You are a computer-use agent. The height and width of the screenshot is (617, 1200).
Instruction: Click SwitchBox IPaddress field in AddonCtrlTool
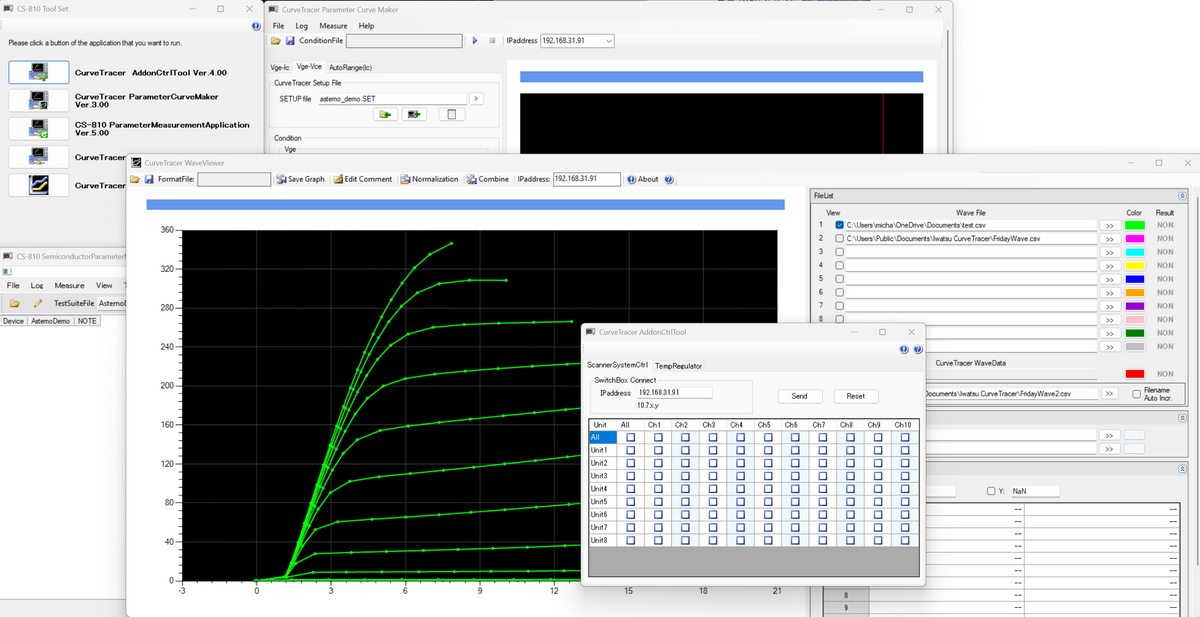pos(674,393)
